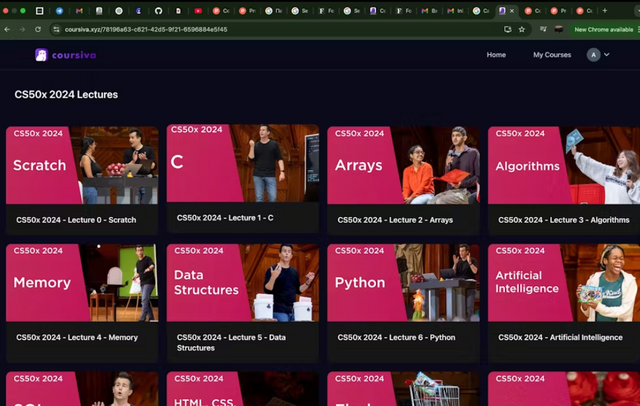Switch to the pinned YouTube tab

click(x=198, y=11)
